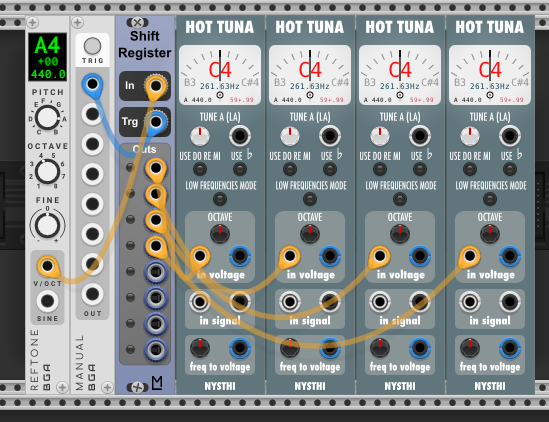Toggle USE DO RE MI on third Hot Tuna

[380, 170]
